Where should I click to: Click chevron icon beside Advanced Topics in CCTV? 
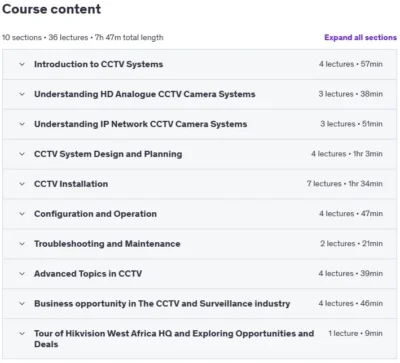click(22, 274)
